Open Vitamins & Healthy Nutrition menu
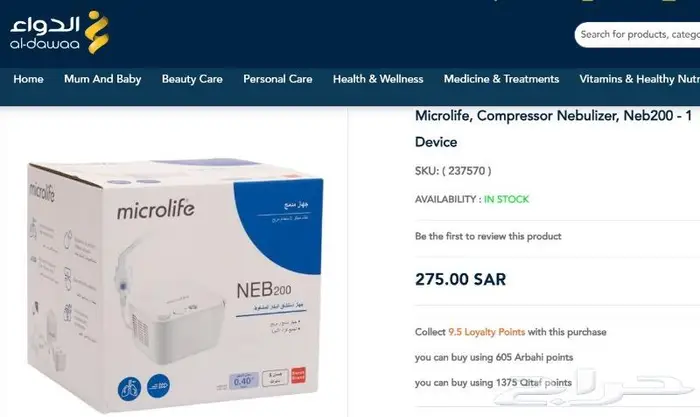Viewport: 700px width, 417px height. pos(639,79)
